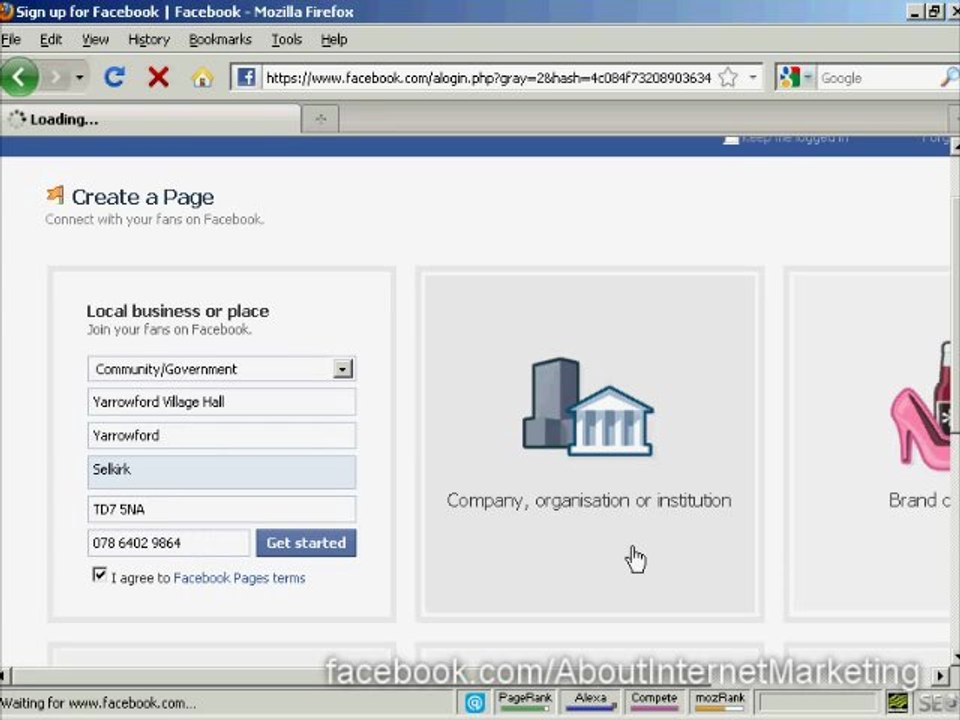The width and height of the screenshot is (960, 720).
Task: Click the PageRank status bar indicator
Action: click(x=525, y=702)
